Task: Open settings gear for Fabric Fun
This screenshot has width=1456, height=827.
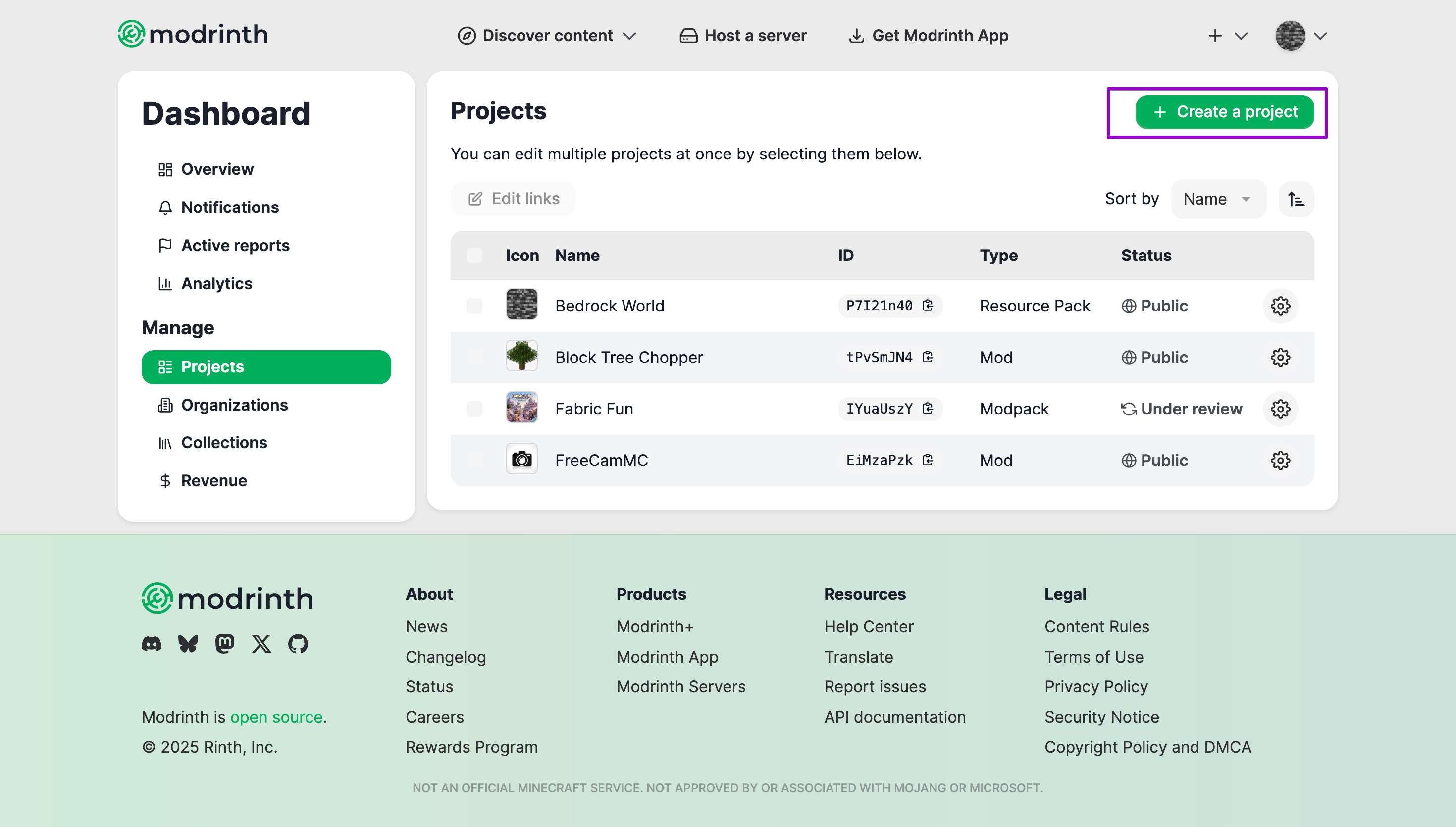Action: pyautogui.click(x=1280, y=409)
